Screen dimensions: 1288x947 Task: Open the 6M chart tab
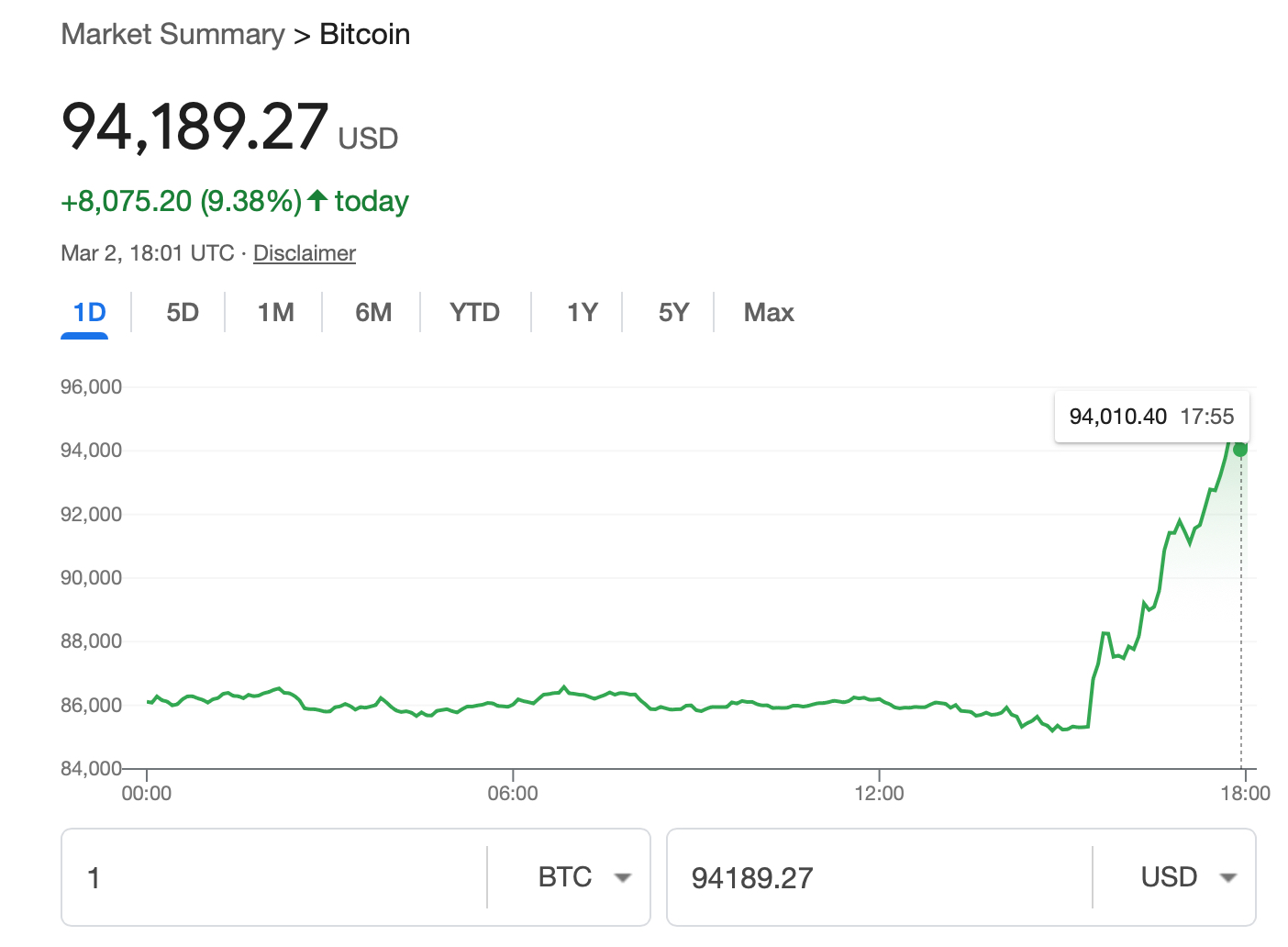point(373,313)
